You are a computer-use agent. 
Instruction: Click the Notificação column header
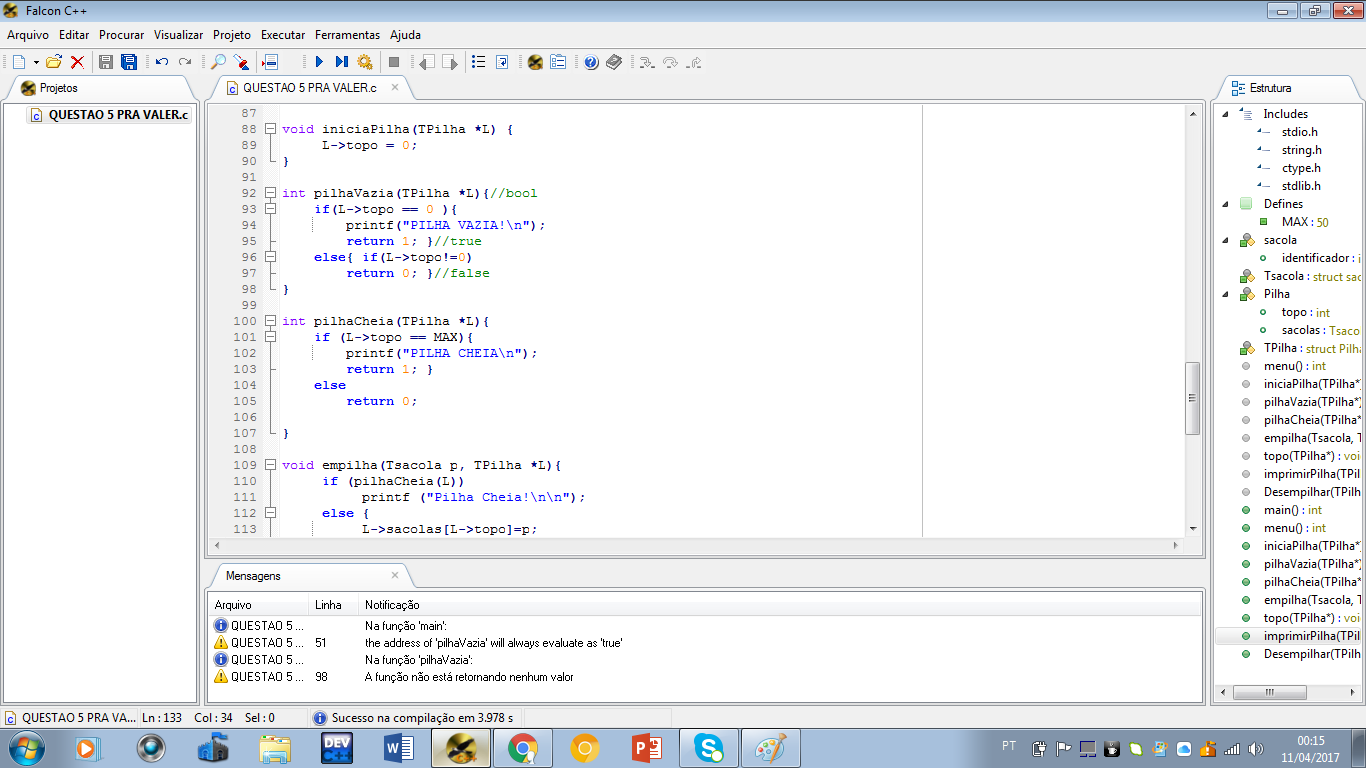click(x=780, y=605)
